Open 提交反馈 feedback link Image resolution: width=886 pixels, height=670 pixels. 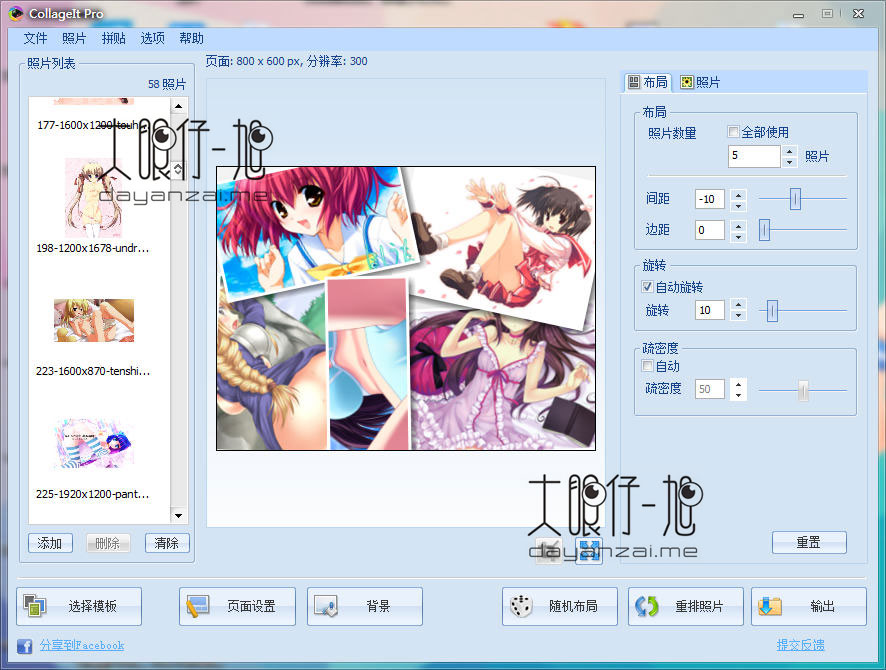[x=800, y=645]
